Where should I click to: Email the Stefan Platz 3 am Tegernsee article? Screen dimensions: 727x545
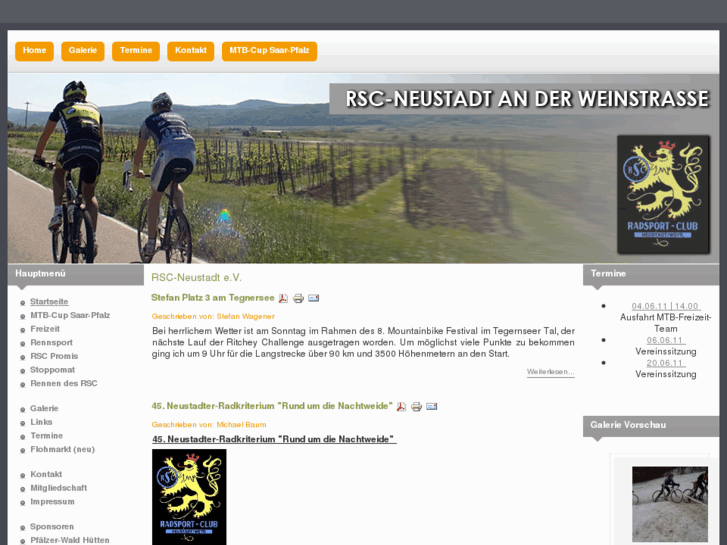pyautogui.click(x=313, y=298)
